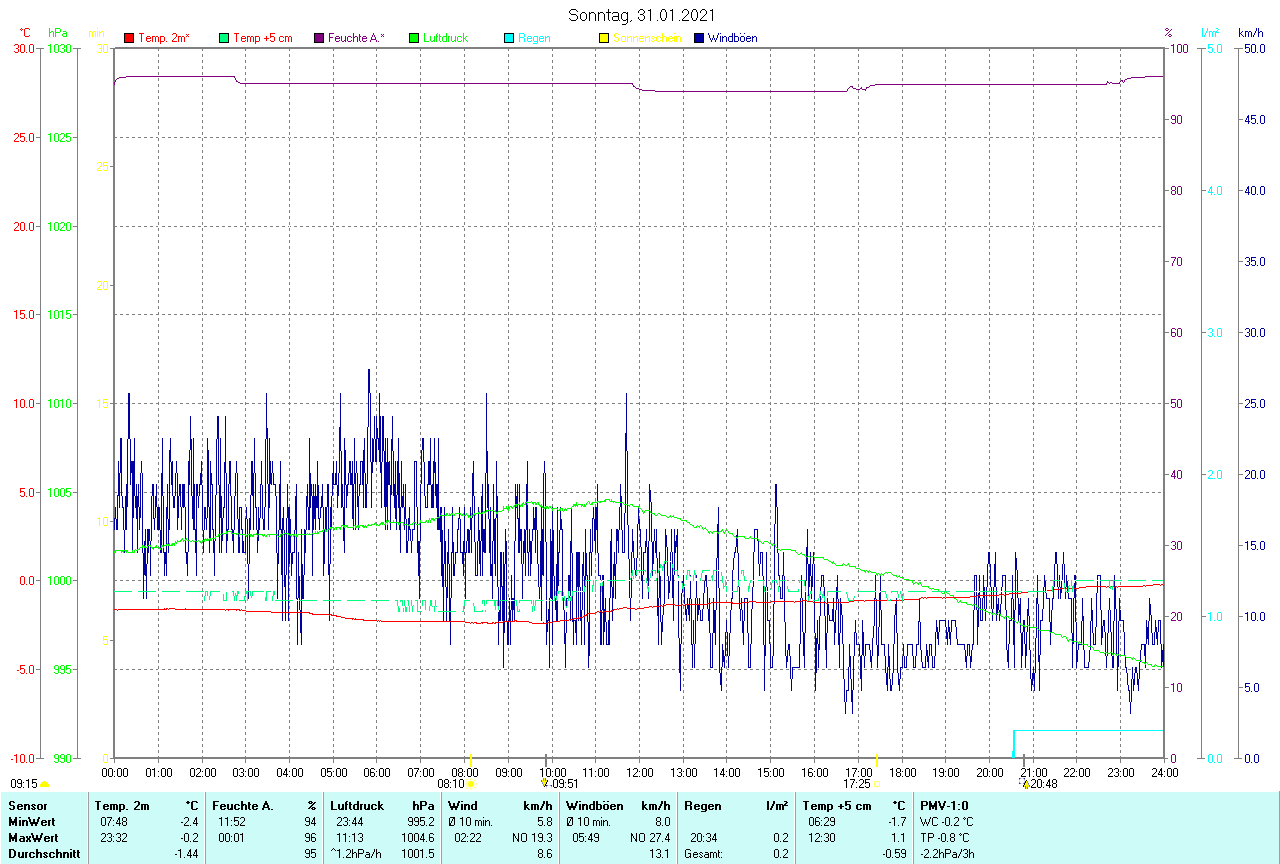
Task: Click the blue Windböen legend swatch
Action: [699, 39]
